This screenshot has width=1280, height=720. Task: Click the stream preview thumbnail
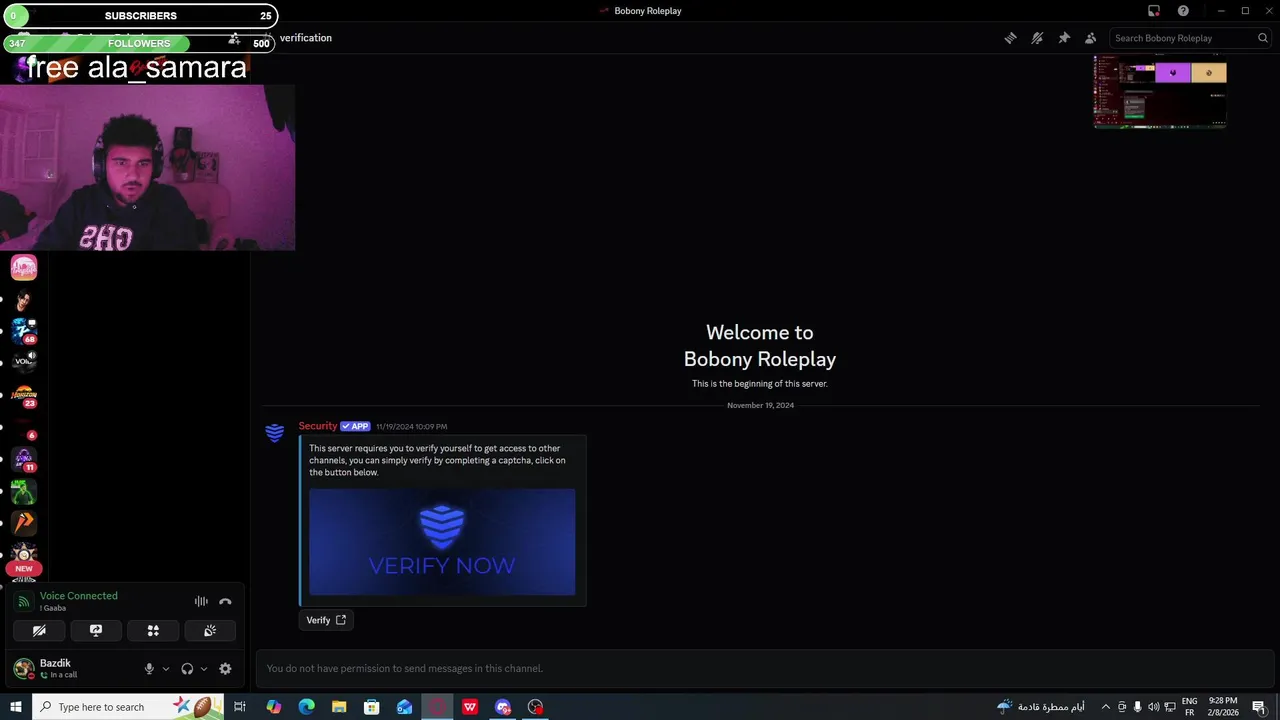point(1160,92)
